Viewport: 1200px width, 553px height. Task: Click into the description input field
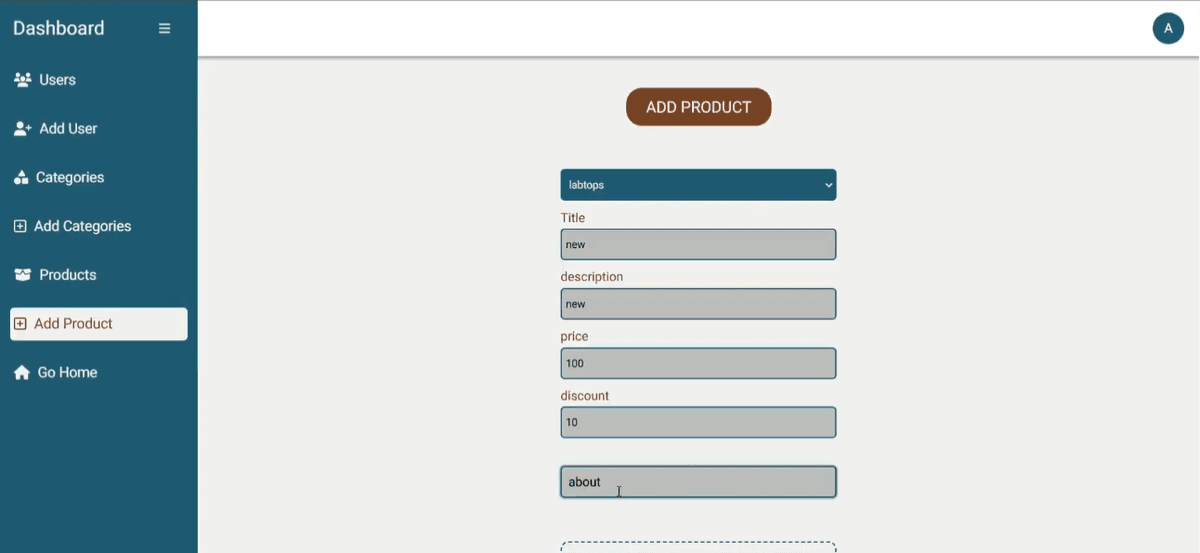point(698,304)
